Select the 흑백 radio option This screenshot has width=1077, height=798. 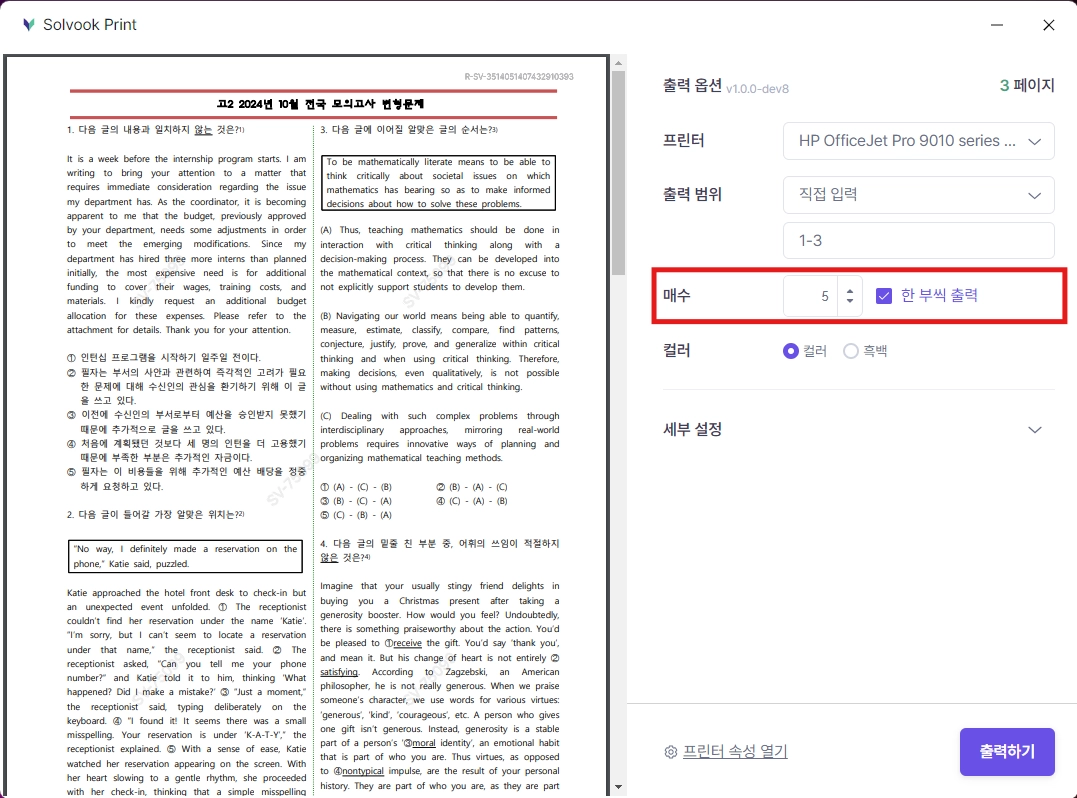point(851,351)
